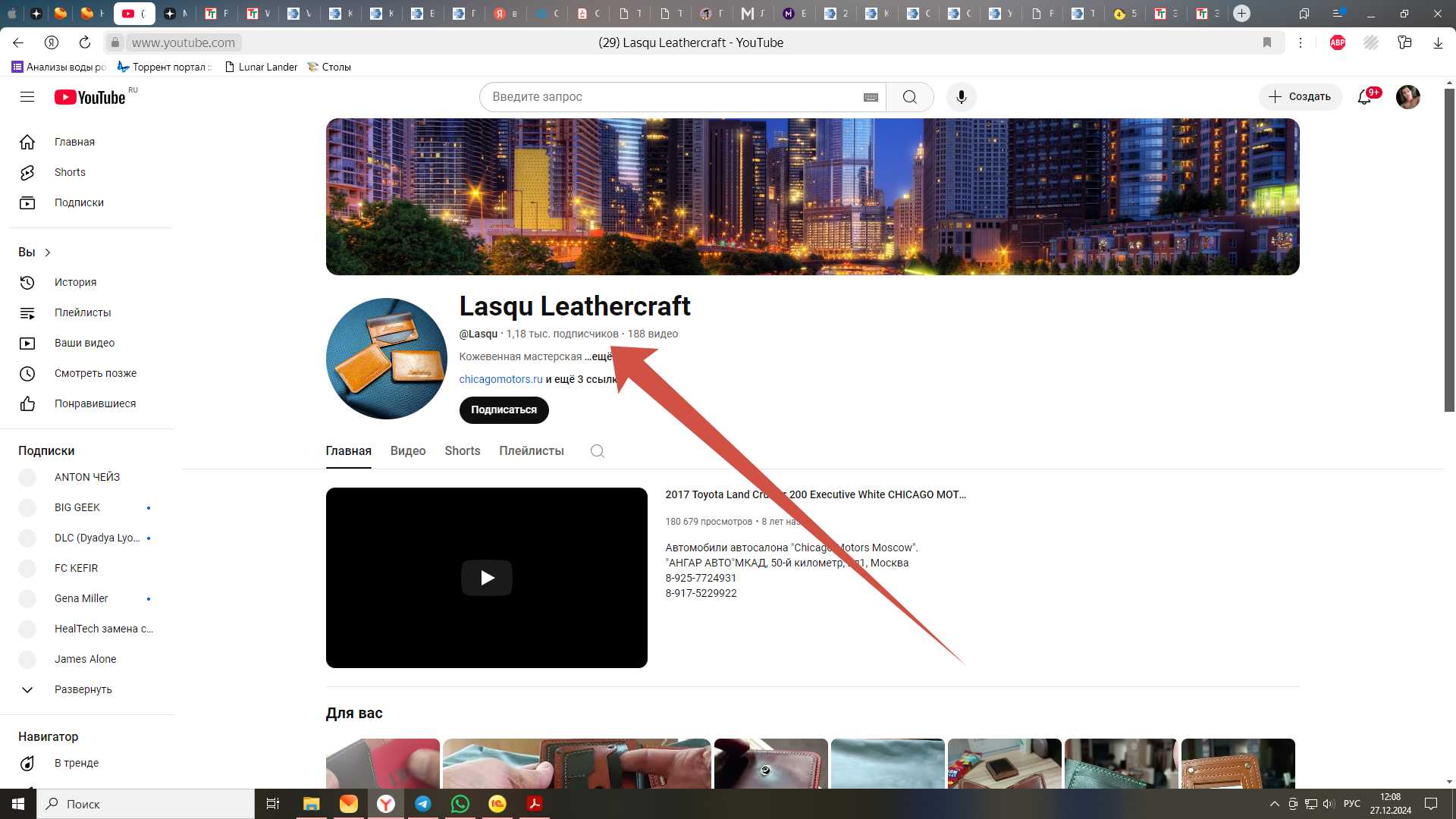This screenshot has width=1456, height=819.
Task: Click the Создать button
Action: (1300, 97)
